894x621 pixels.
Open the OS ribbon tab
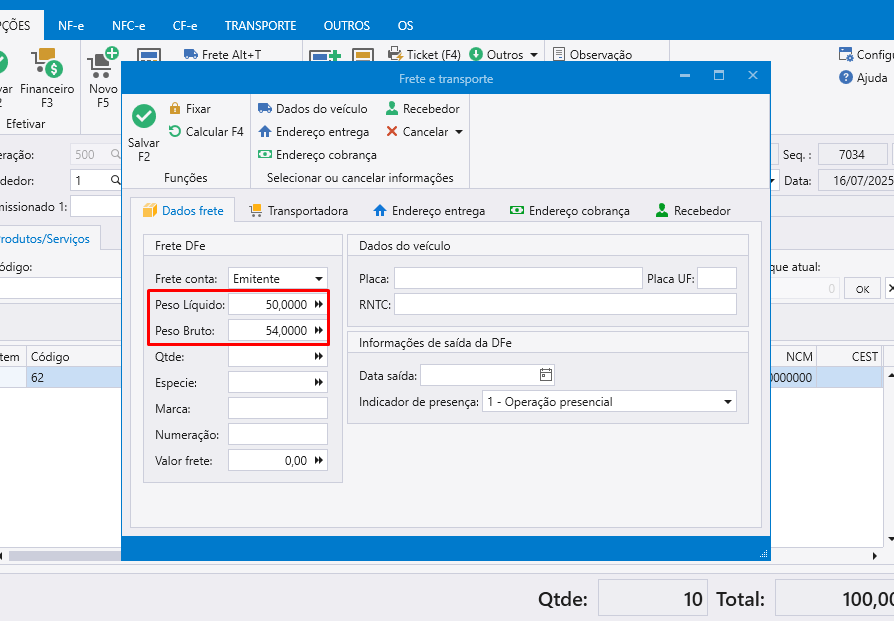click(x=405, y=26)
